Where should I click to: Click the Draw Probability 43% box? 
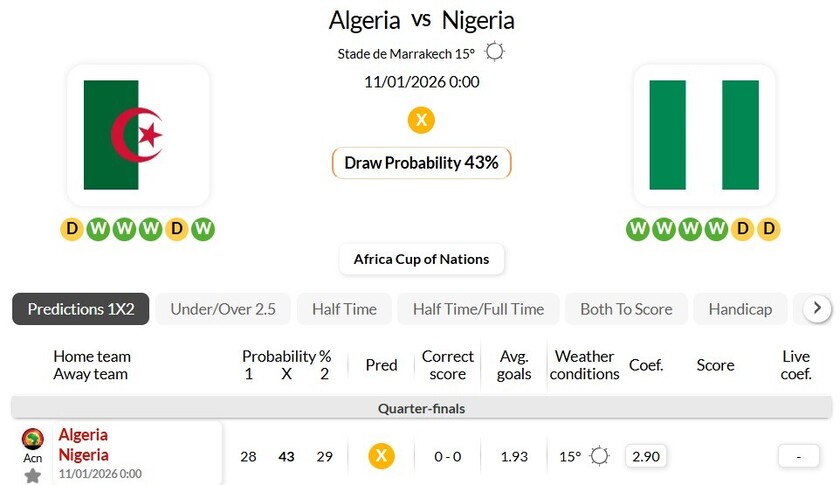pos(421,162)
